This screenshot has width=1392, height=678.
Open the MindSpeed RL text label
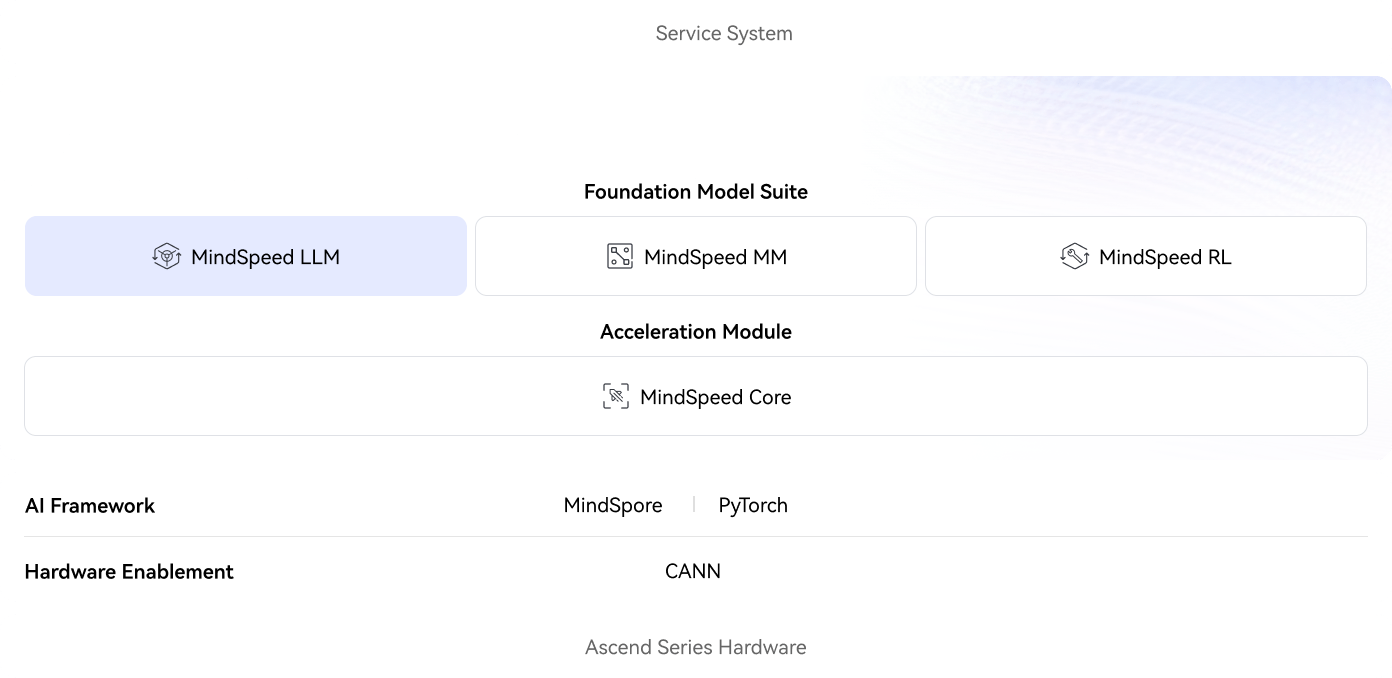tap(1165, 257)
